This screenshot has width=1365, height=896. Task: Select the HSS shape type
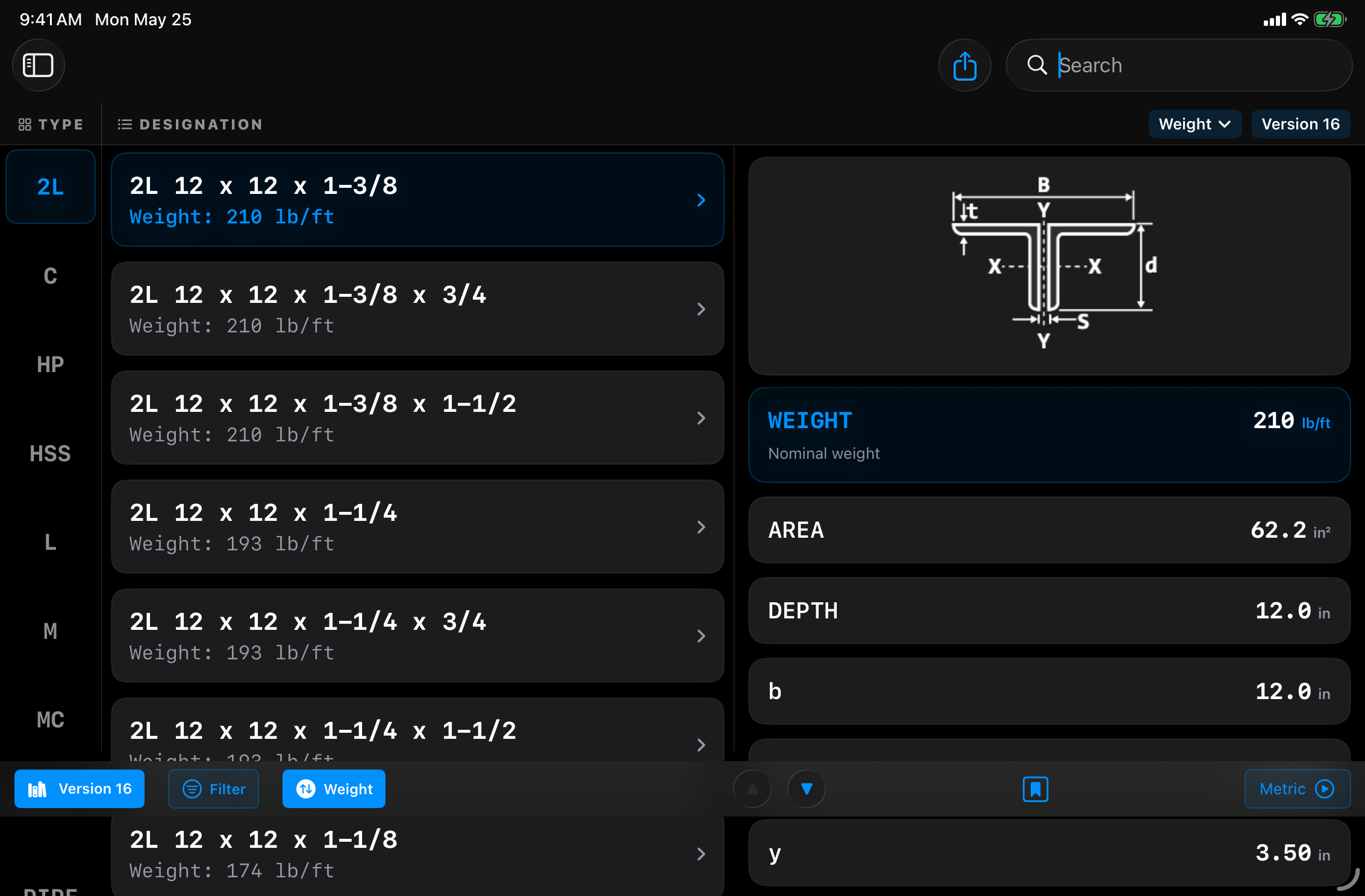coord(51,453)
